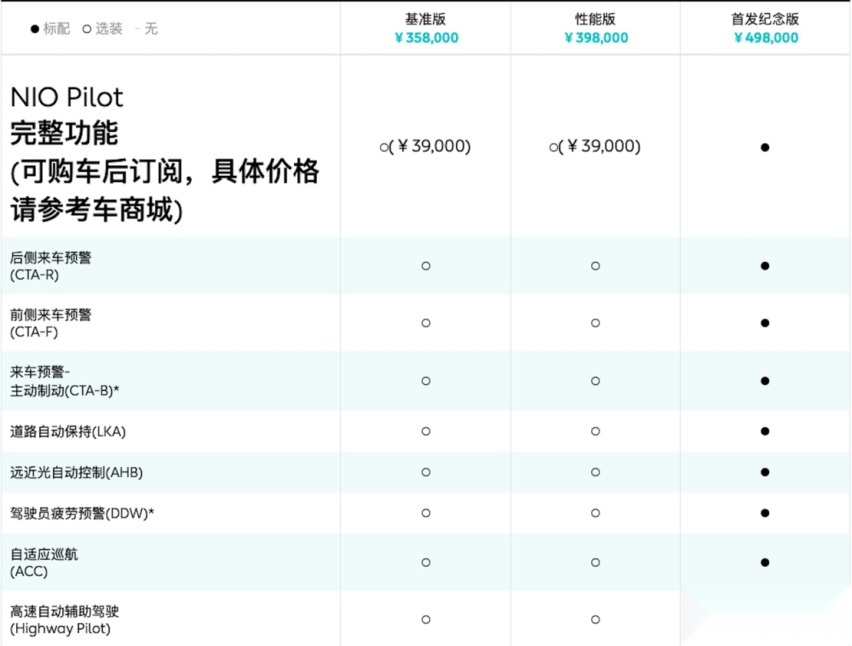The image size is (852, 646).
Task: Click 基准版 NIO Pilot ¥39,000 option
Action: pyautogui.click(x=425, y=146)
